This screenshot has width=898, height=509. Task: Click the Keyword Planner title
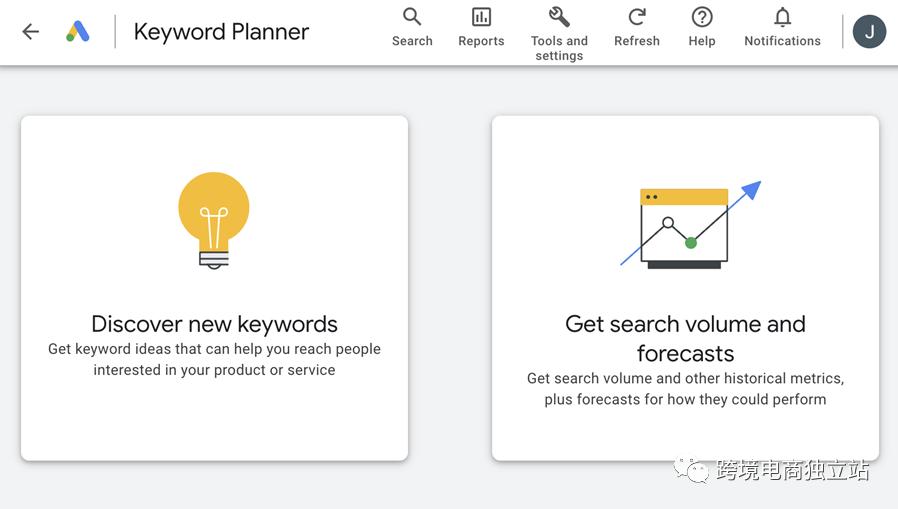tap(221, 32)
